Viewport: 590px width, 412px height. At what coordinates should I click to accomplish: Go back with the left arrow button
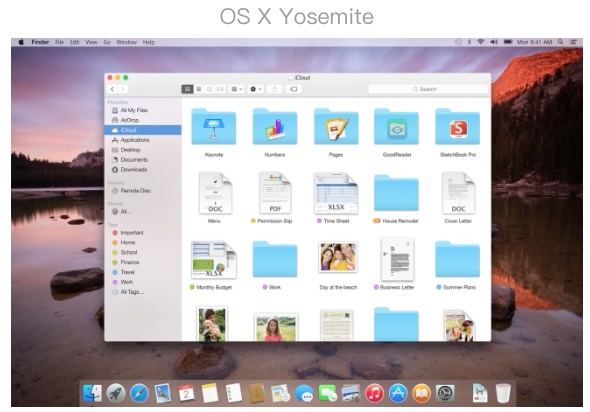tap(113, 89)
